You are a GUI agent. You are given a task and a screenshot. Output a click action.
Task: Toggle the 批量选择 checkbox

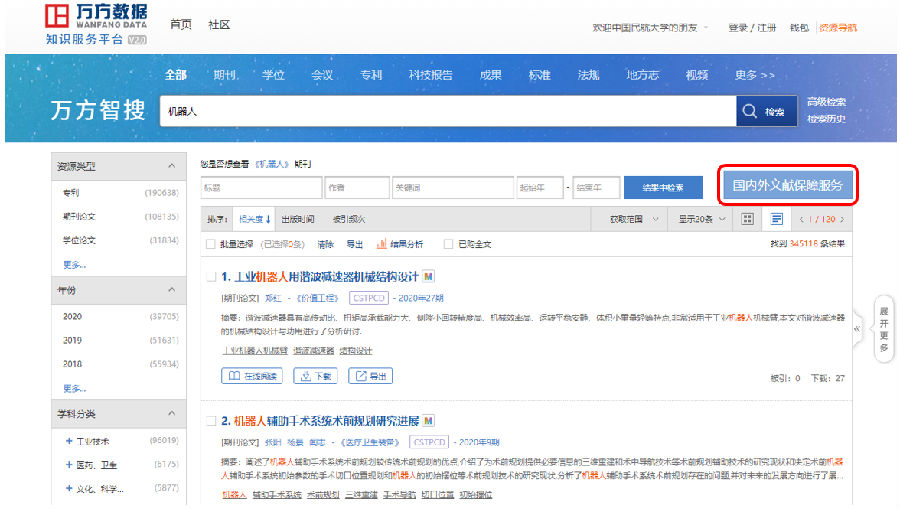point(210,243)
